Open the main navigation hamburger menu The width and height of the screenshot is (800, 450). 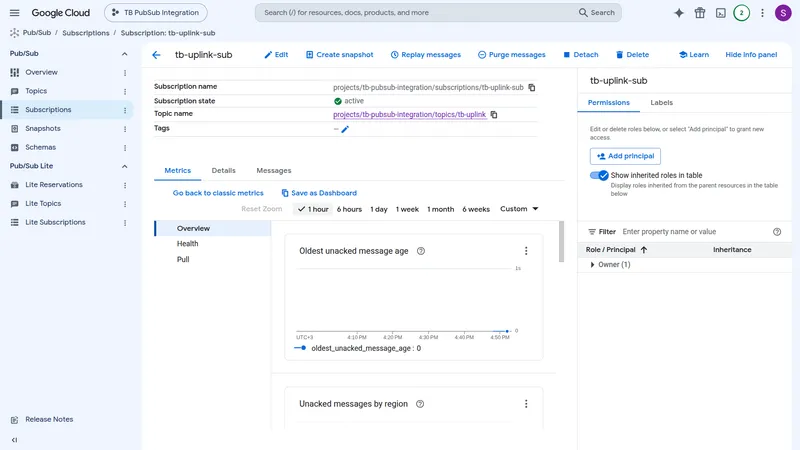(14, 13)
